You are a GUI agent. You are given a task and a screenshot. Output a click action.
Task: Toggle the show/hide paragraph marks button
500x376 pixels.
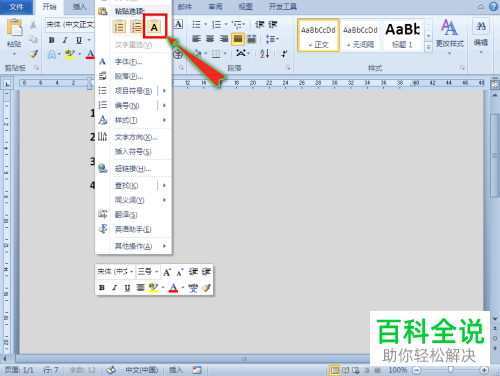click(284, 53)
